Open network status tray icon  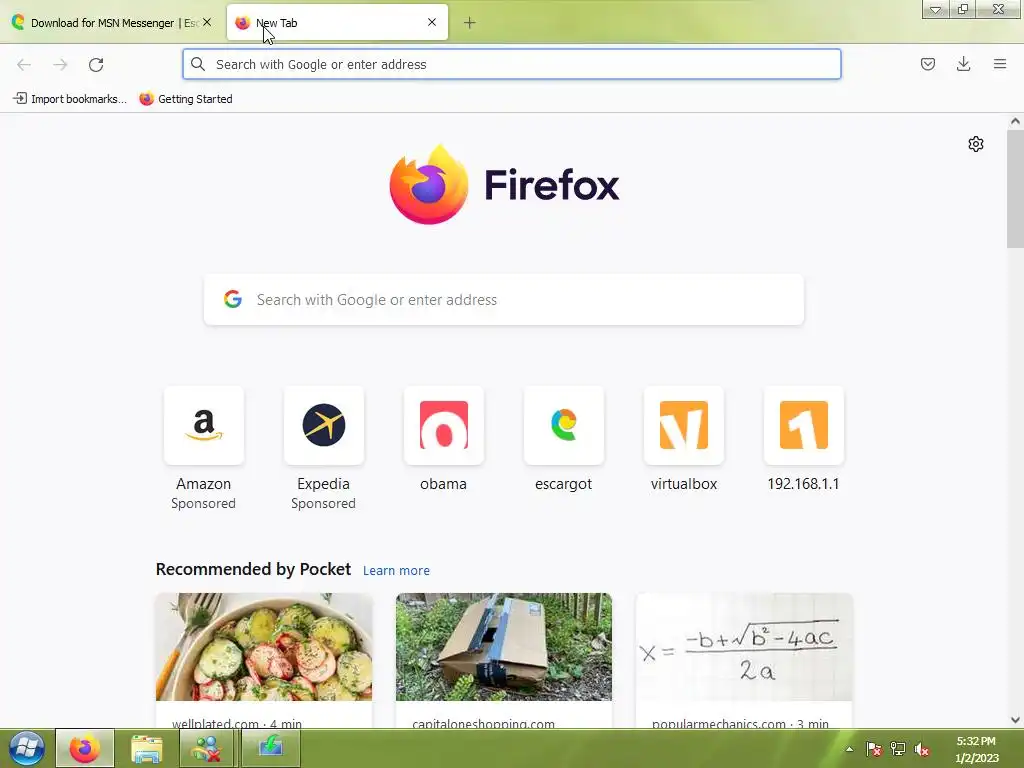click(x=898, y=749)
